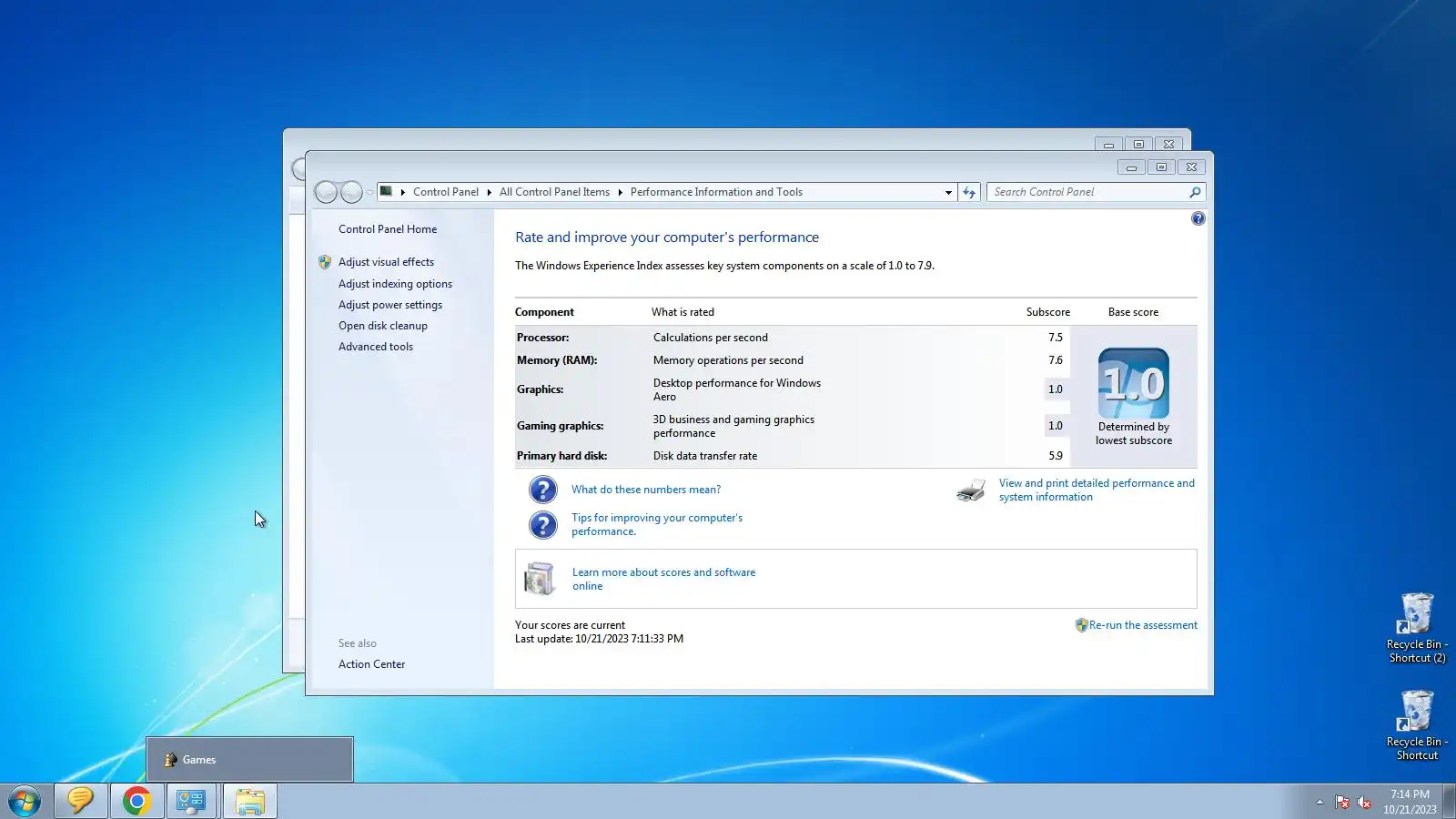
Task: Click the Graphics row label
Action: [x=541, y=389]
